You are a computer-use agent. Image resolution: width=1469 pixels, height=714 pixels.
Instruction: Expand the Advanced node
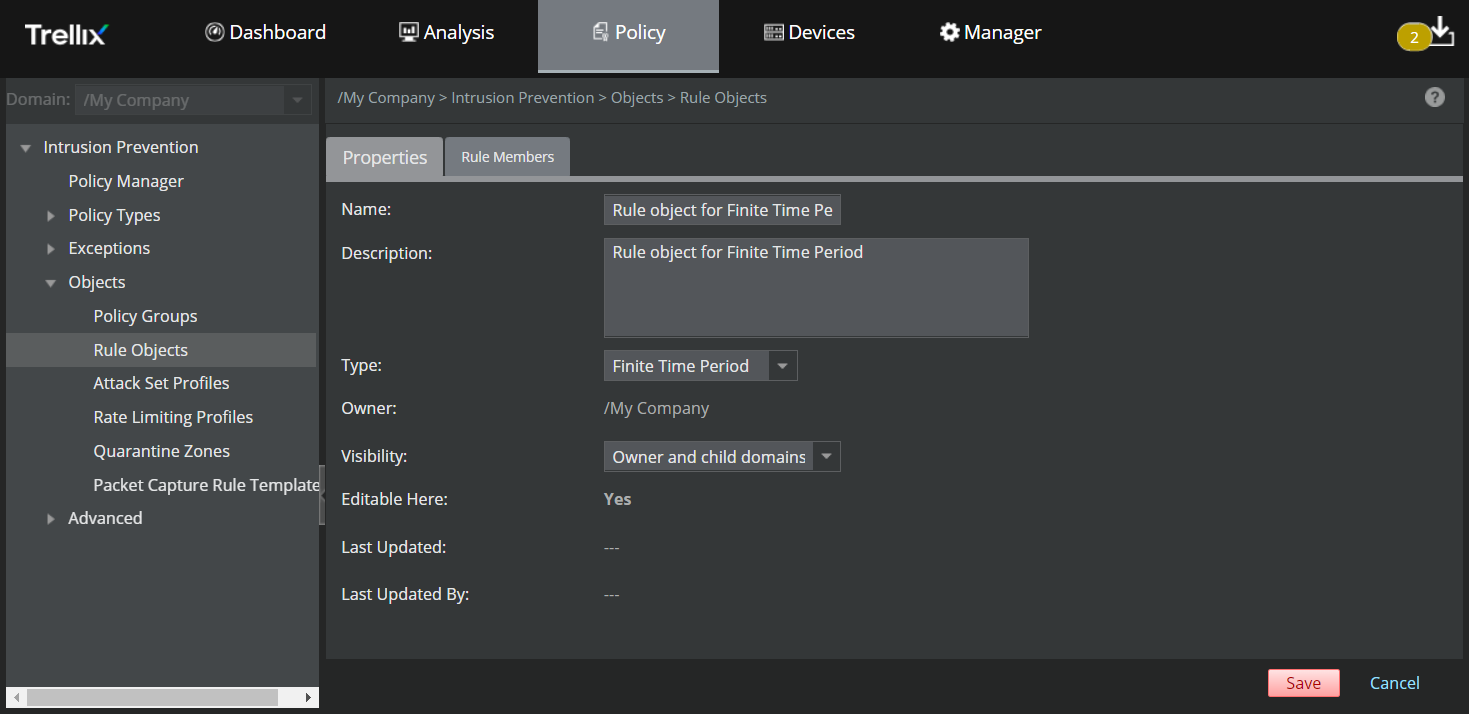click(x=51, y=519)
